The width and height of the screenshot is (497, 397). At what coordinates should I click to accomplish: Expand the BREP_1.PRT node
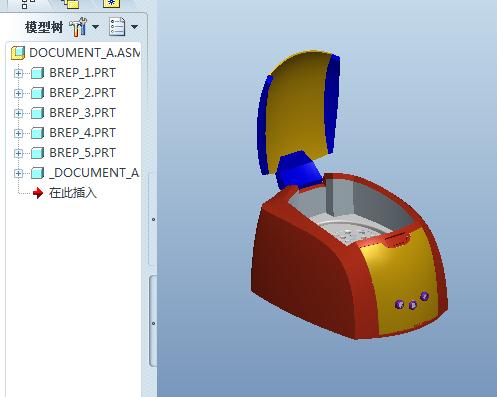coord(18,73)
